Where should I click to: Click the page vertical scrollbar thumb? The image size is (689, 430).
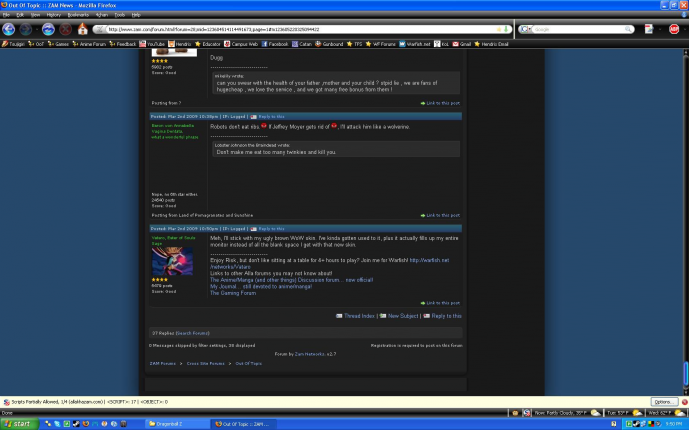coord(685,374)
